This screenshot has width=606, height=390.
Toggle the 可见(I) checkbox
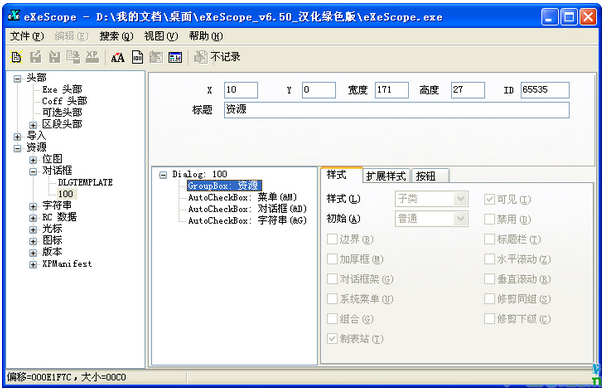coord(489,199)
